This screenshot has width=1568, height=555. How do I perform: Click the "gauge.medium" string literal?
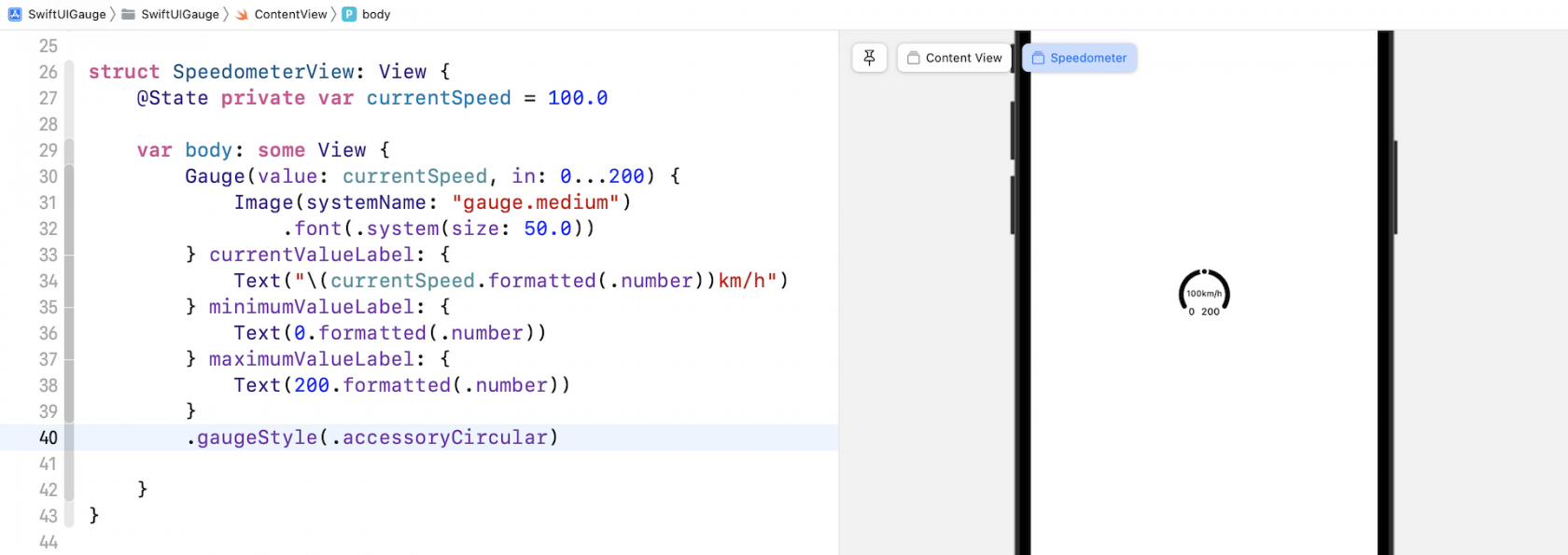pos(536,202)
